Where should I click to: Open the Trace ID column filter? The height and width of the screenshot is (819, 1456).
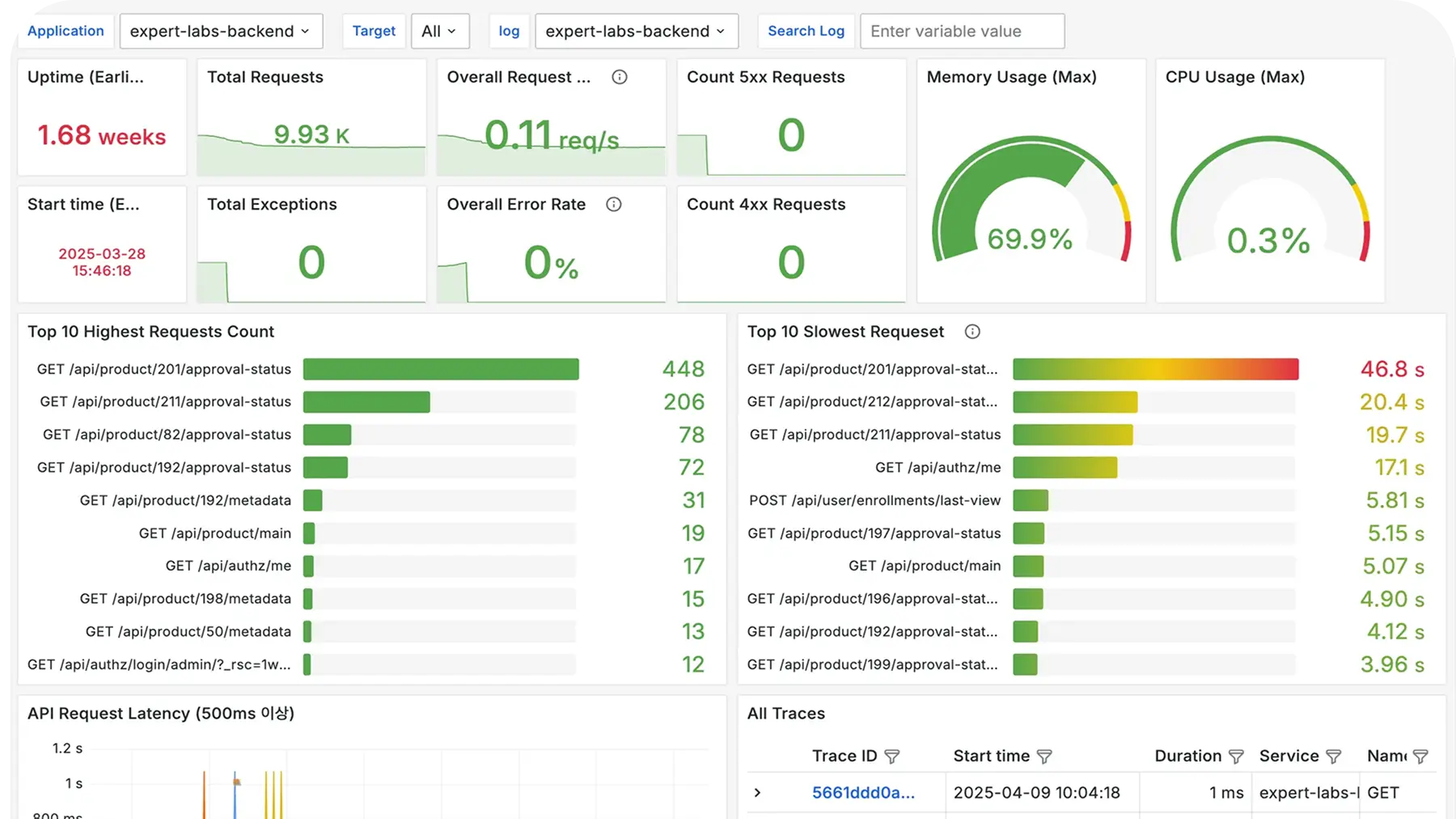[x=892, y=757]
